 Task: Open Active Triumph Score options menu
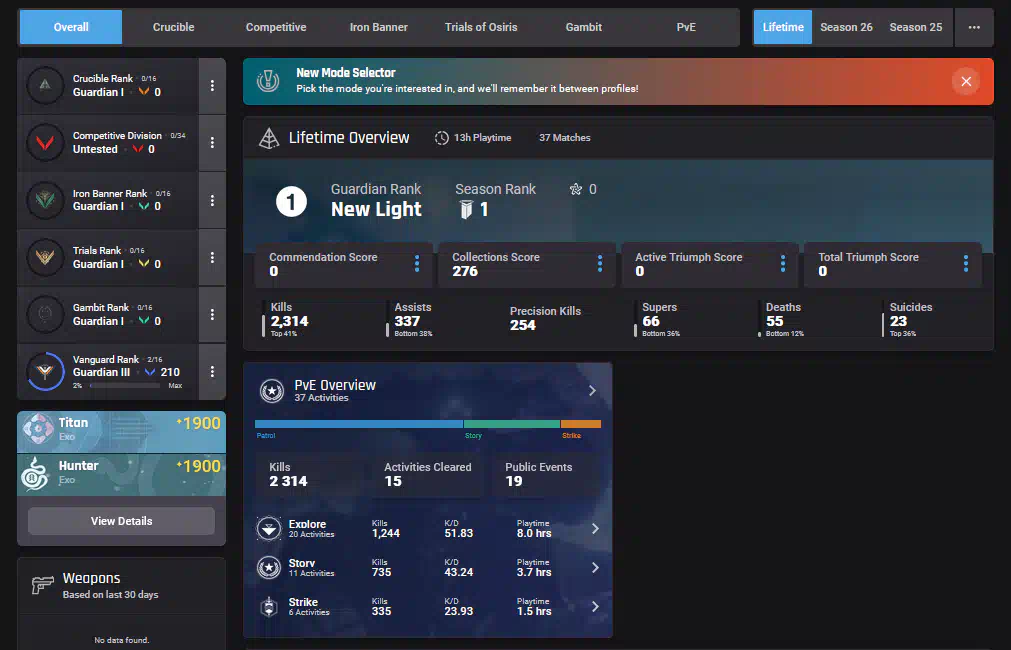tap(783, 264)
